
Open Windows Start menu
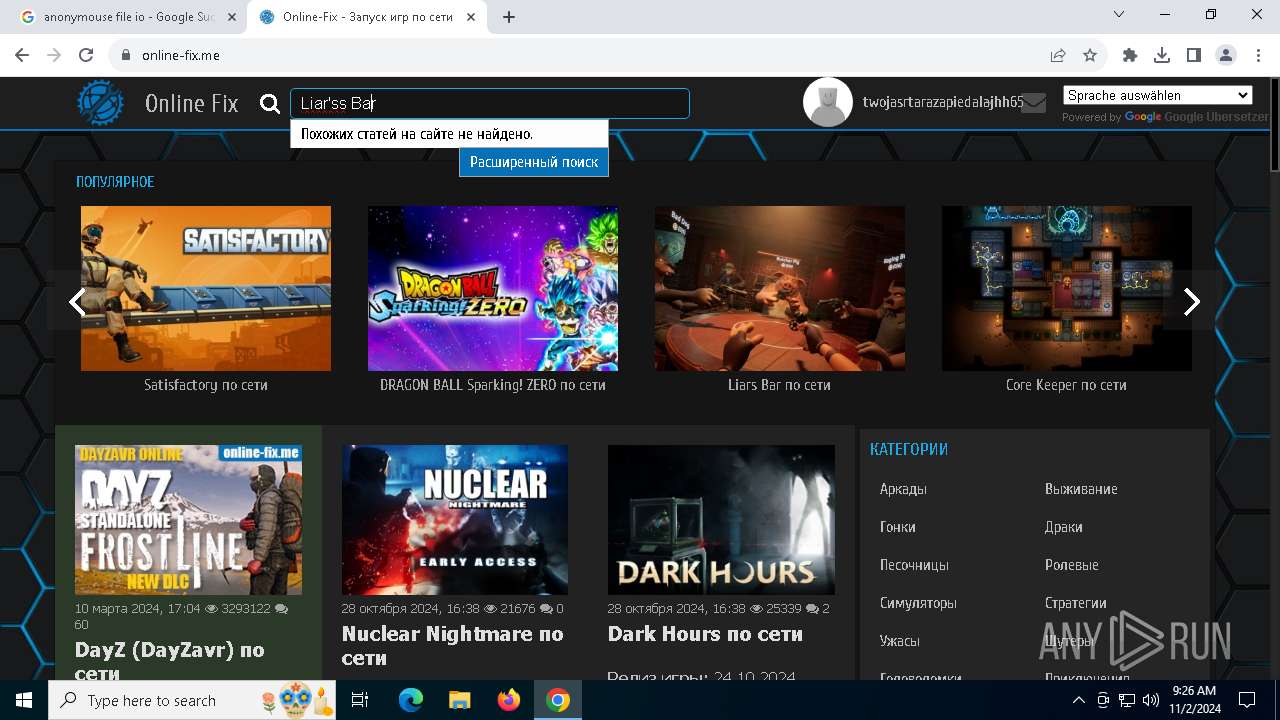[24, 700]
